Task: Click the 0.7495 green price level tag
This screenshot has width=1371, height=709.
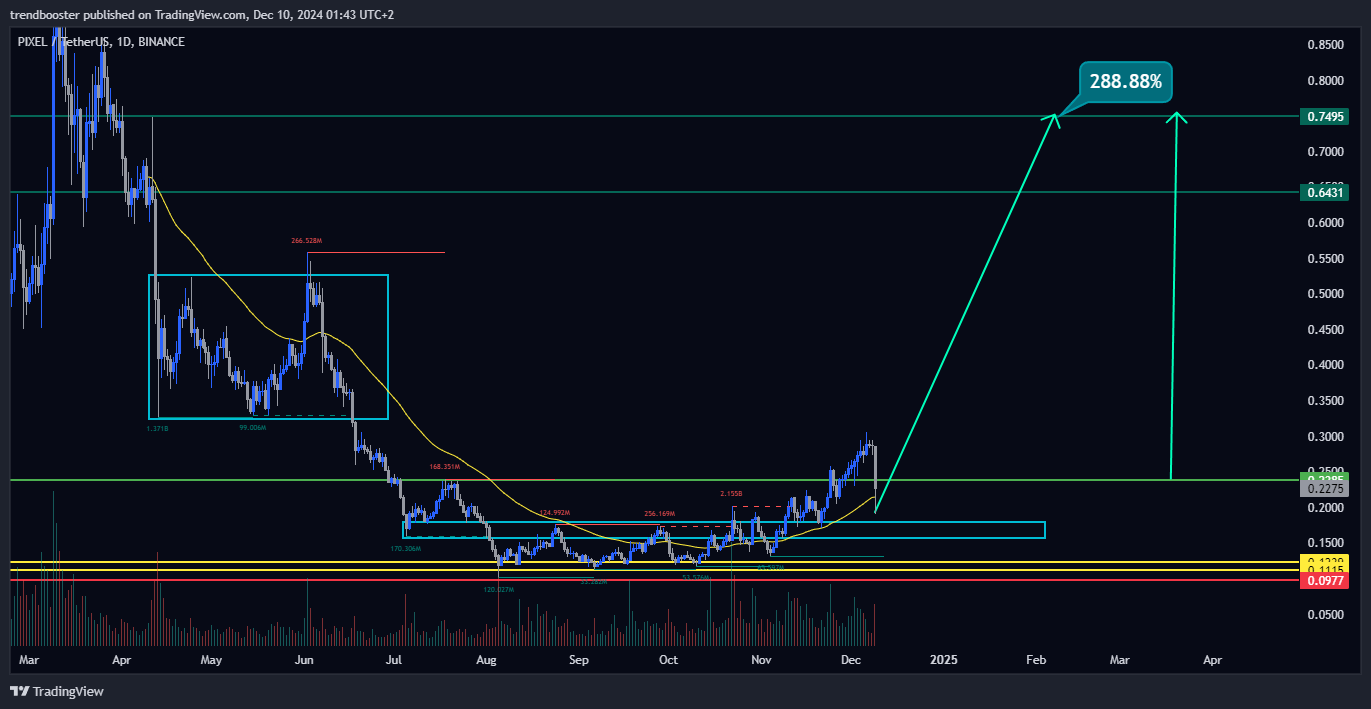Action: pos(1327,117)
